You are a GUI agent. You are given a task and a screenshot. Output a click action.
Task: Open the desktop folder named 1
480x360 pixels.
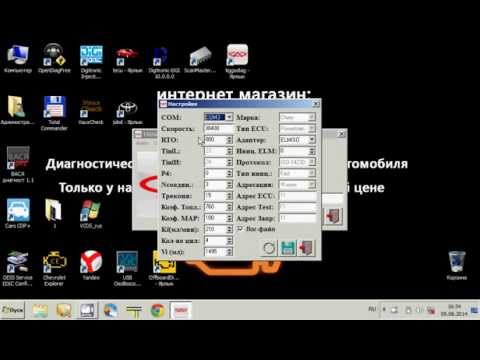coord(54,213)
